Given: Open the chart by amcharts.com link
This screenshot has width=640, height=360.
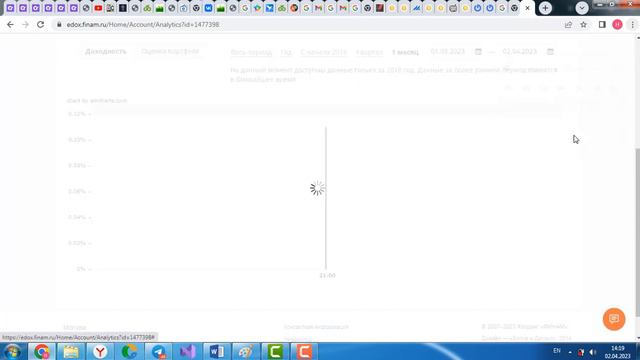Looking at the screenshot, I should (x=97, y=100).
